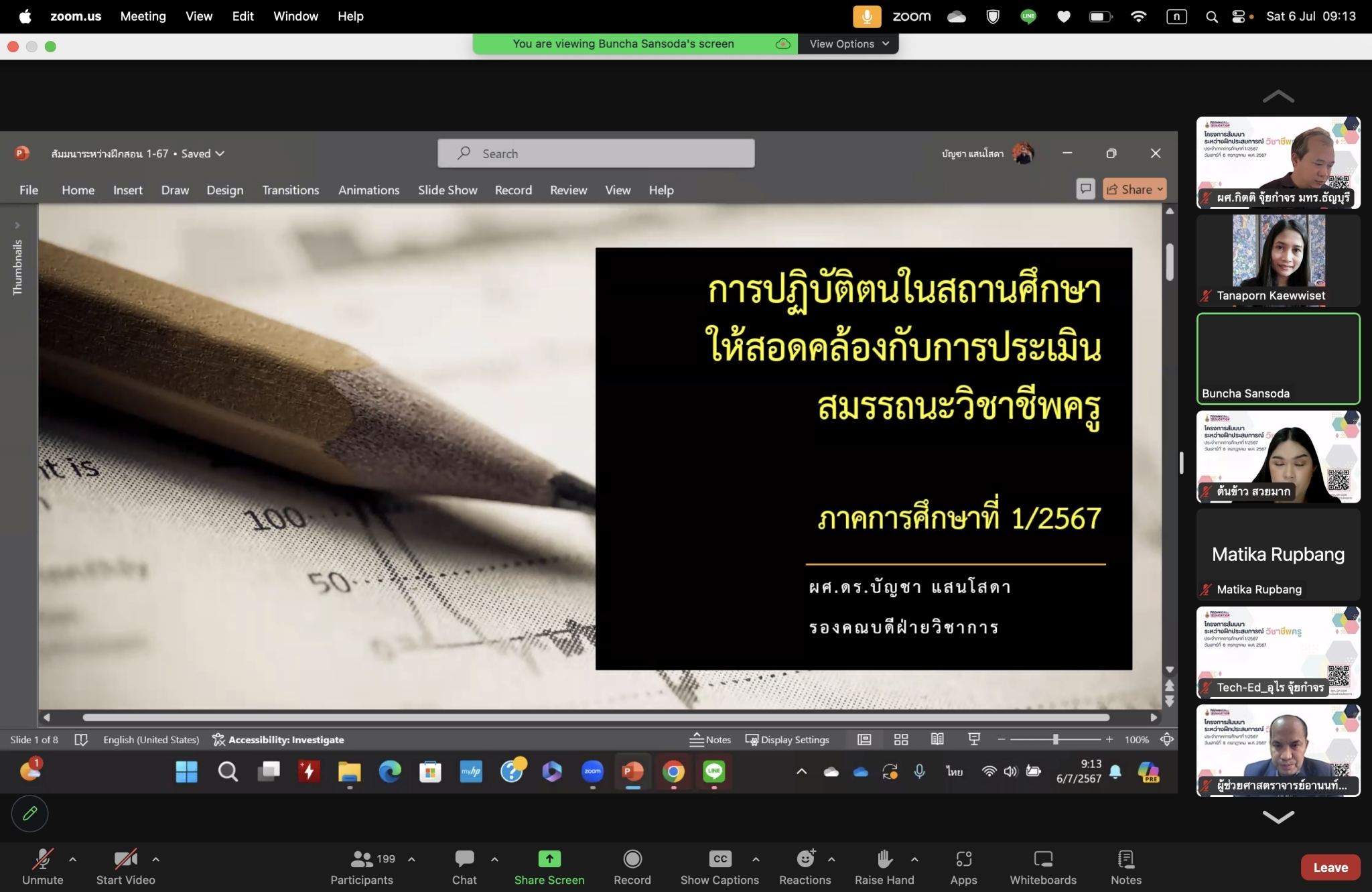The width and height of the screenshot is (1372, 892).
Task: Unmute the Zoom microphone
Action: pyautogui.click(x=42, y=867)
